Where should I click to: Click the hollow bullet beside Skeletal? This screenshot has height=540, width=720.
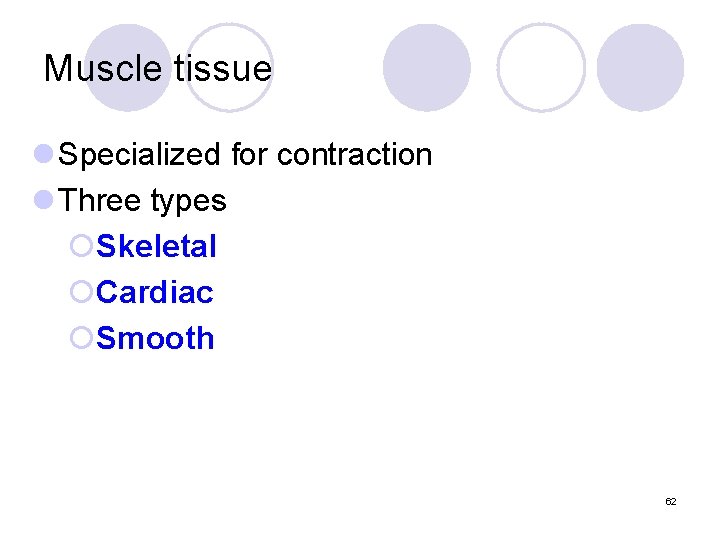tap(82, 246)
